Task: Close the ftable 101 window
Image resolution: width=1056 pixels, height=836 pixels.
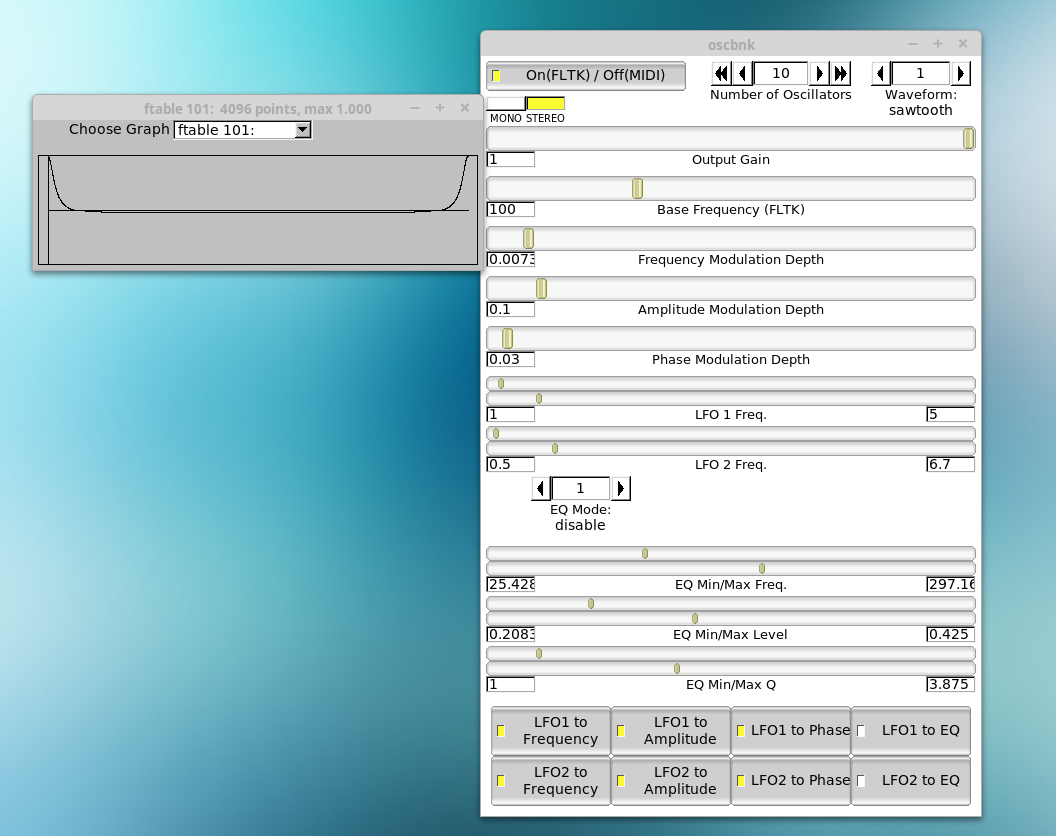Action: 465,108
